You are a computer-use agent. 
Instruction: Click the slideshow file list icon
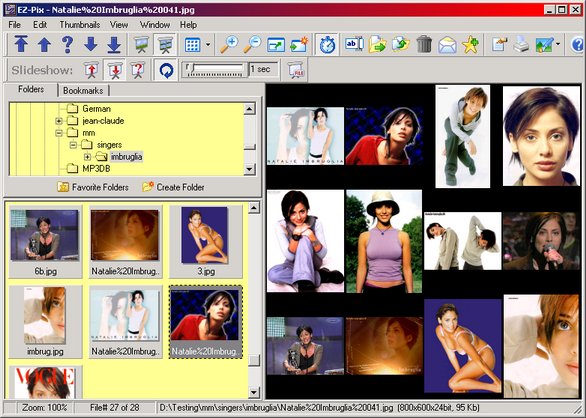tap(296, 70)
